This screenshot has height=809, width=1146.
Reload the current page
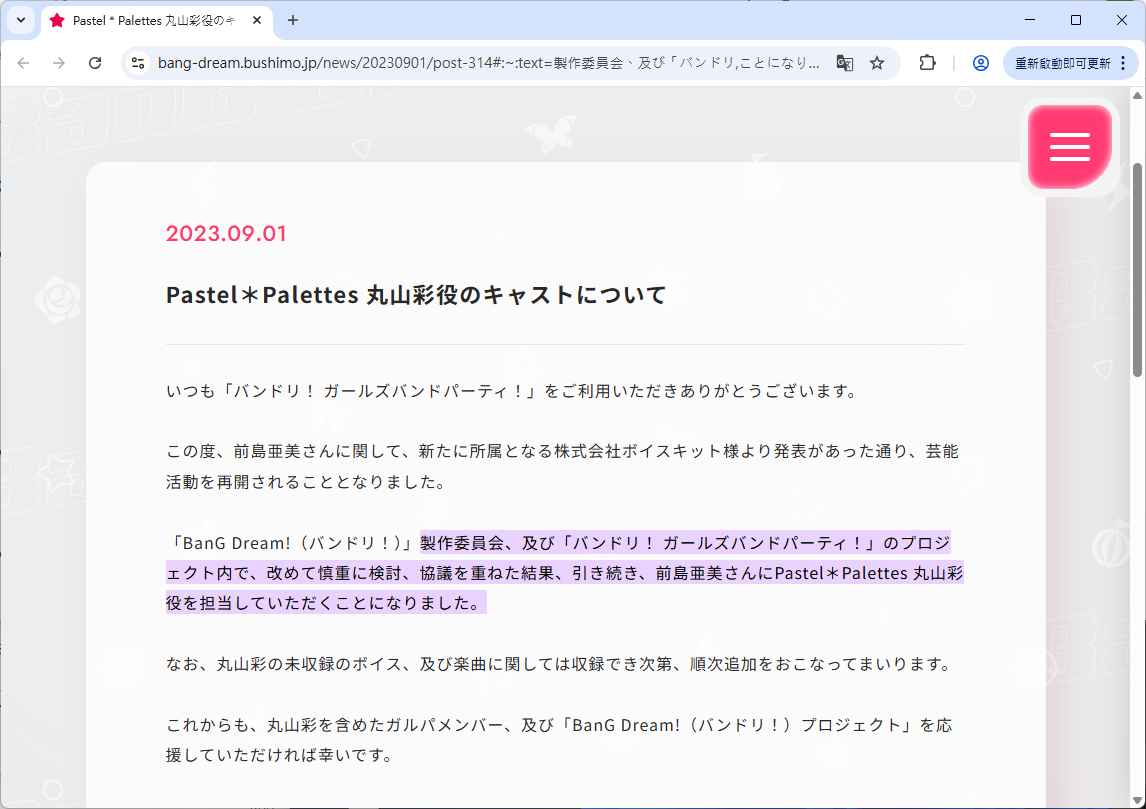click(95, 63)
